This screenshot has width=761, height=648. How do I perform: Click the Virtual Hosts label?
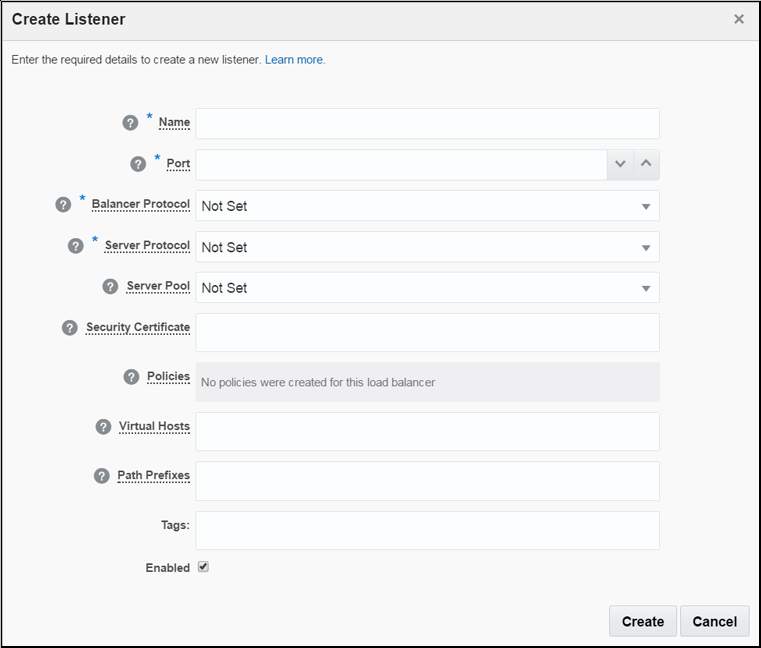click(x=154, y=426)
